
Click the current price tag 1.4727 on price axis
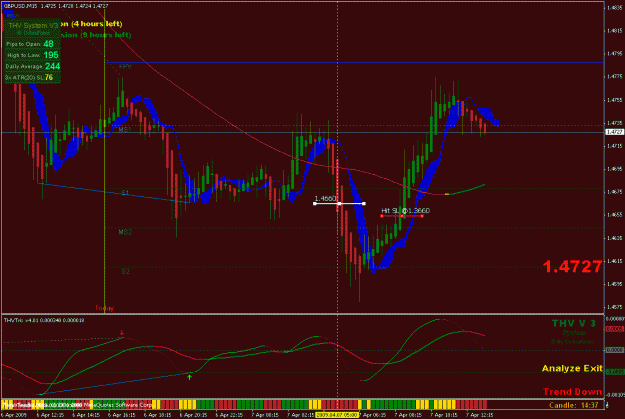(x=614, y=132)
